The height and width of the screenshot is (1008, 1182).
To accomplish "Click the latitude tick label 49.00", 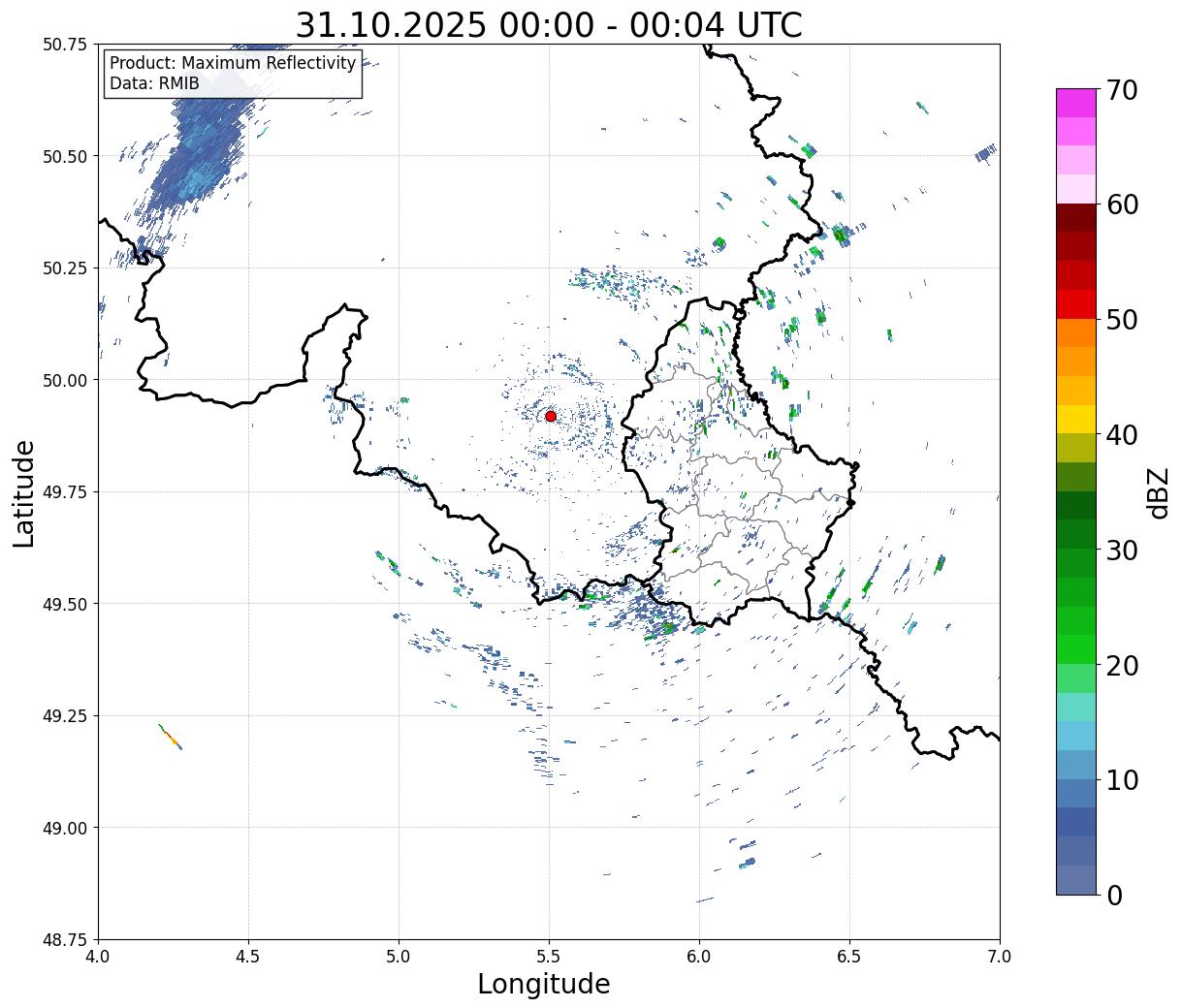I will [65, 828].
